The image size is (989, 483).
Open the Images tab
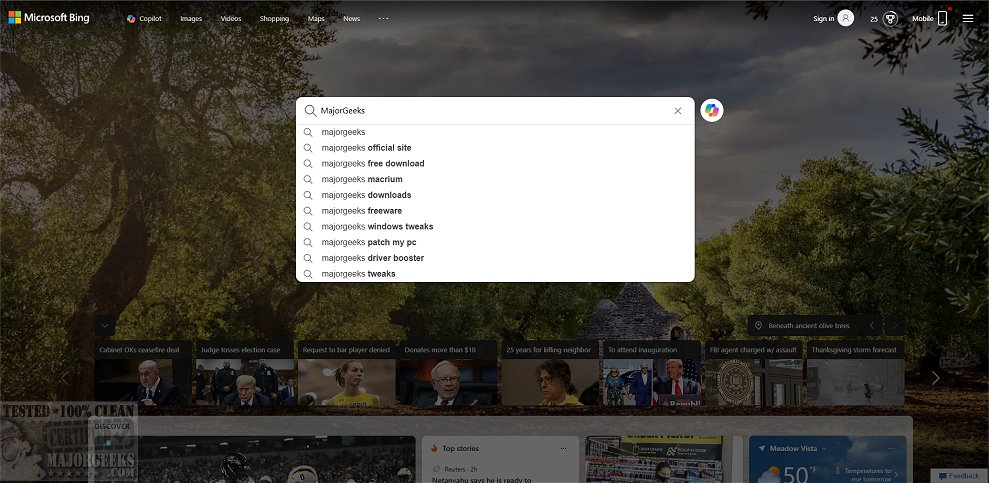[191, 18]
